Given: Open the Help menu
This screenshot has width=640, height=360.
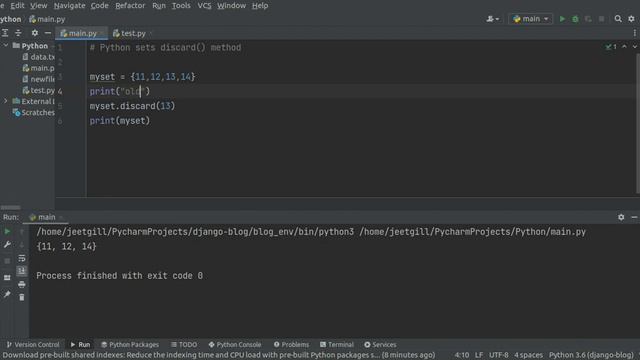Looking at the screenshot, I should click(x=260, y=6).
